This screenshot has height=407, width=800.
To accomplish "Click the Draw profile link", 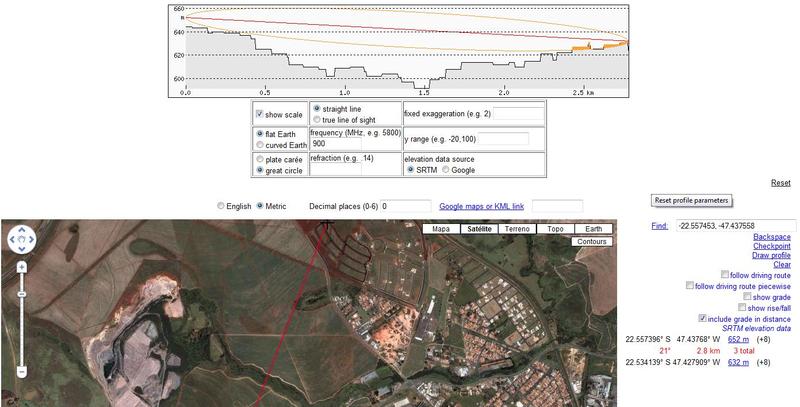I will pyautogui.click(x=771, y=255).
